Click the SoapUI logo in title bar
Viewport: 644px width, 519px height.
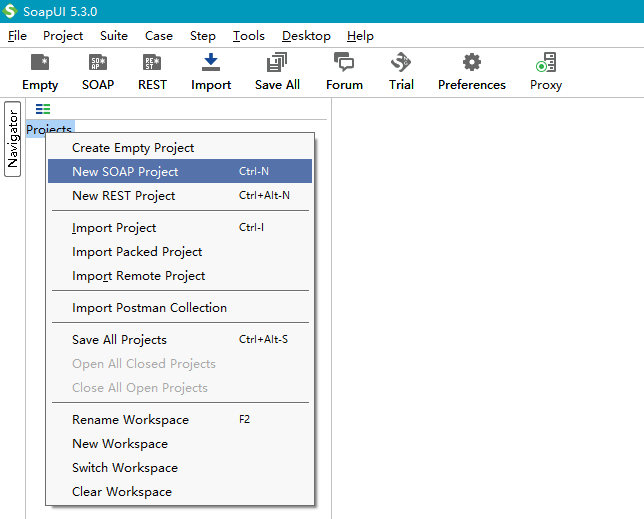coord(9,11)
